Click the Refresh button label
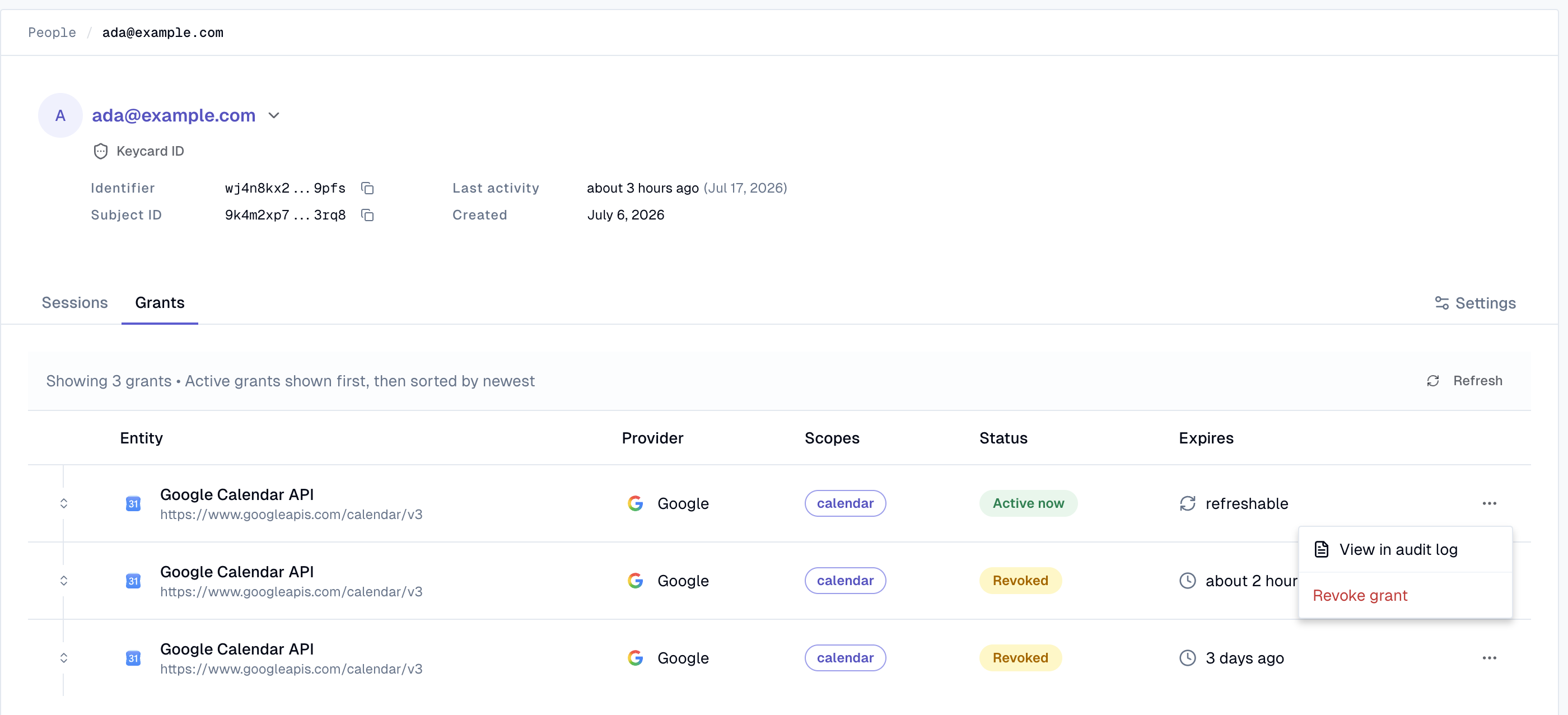 tap(1477, 381)
